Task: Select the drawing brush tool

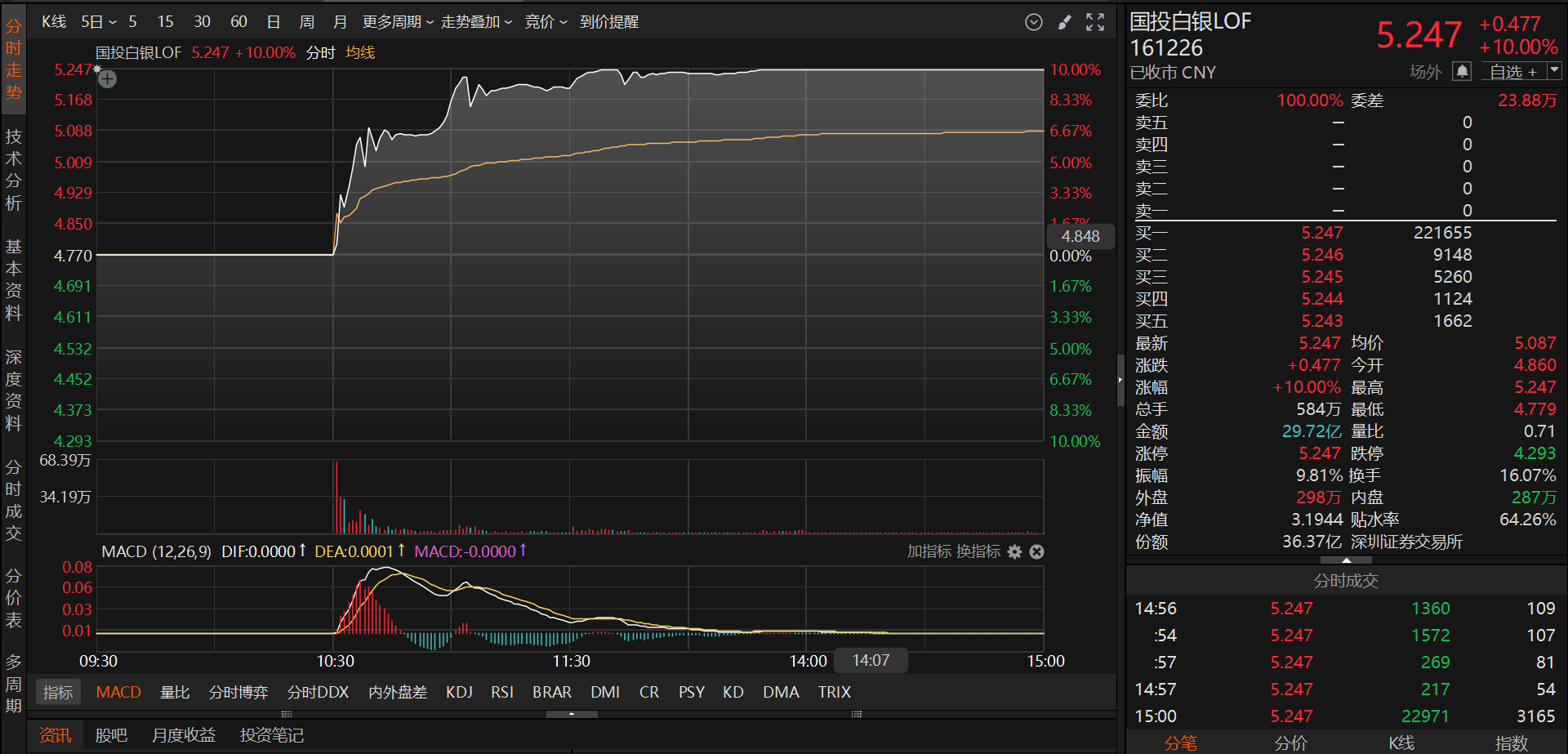Action: point(1064,22)
